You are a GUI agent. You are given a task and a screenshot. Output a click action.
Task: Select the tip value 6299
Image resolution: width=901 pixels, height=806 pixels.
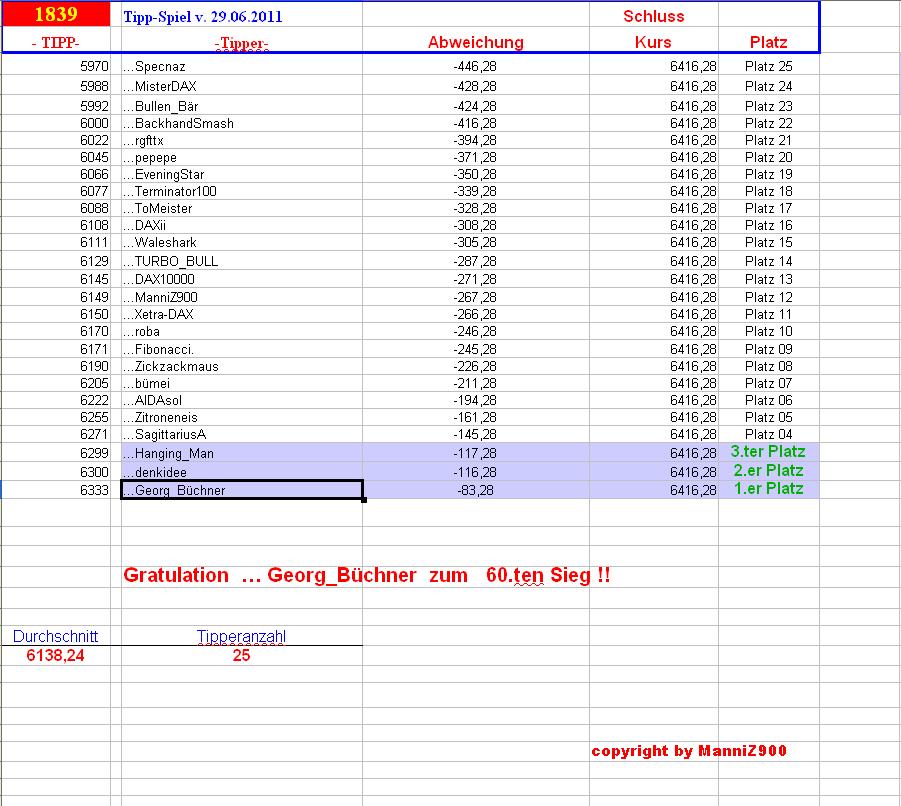(94, 453)
